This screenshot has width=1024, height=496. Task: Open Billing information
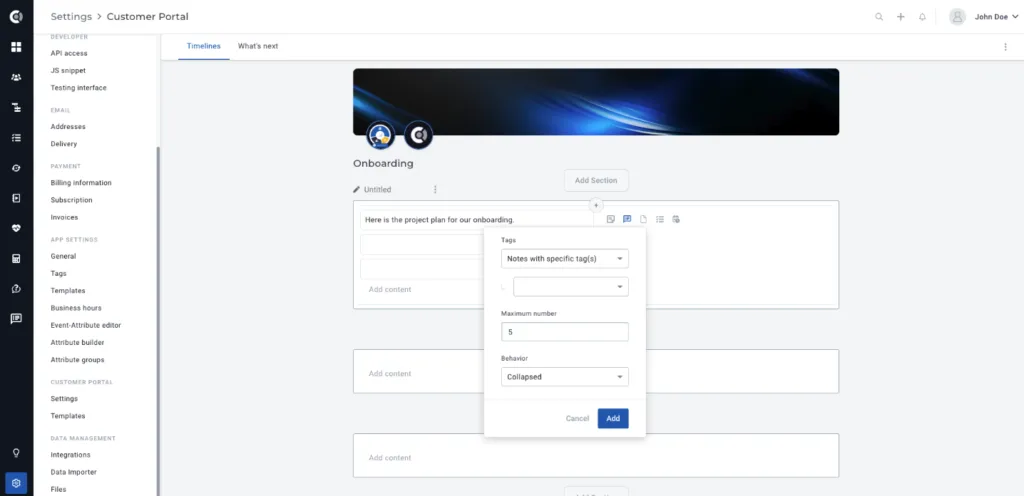81,183
